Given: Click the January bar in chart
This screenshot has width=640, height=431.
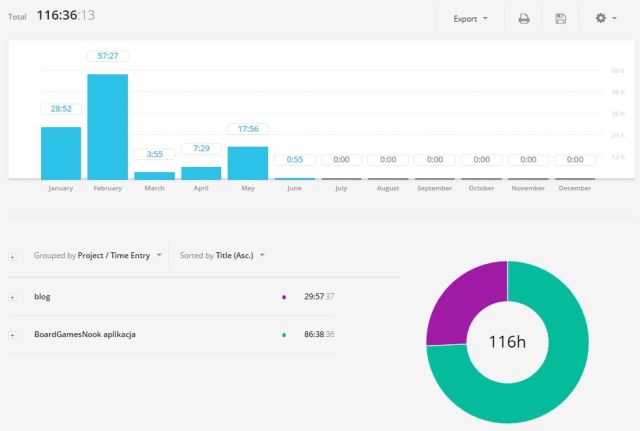Looking at the screenshot, I should tap(61, 152).
